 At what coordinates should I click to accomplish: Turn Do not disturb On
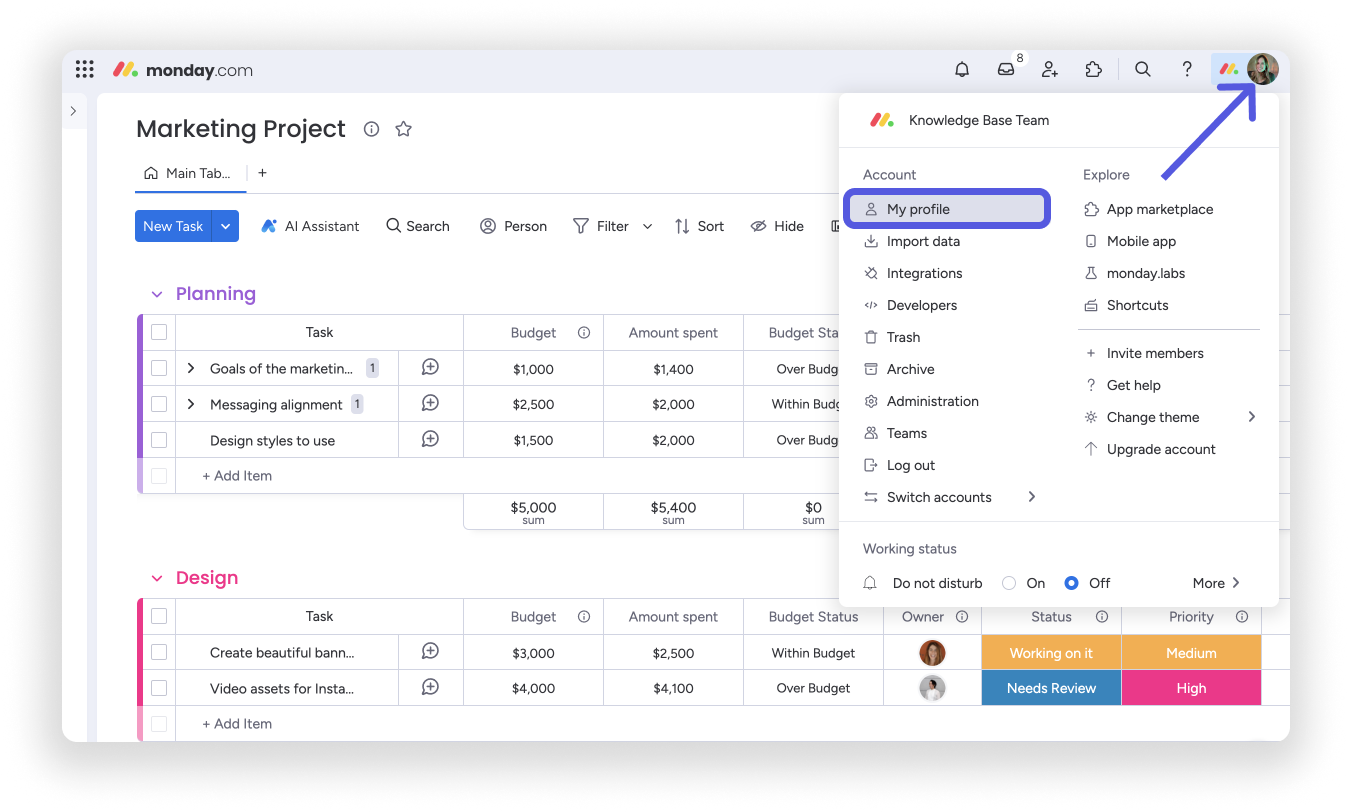point(1009,583)
